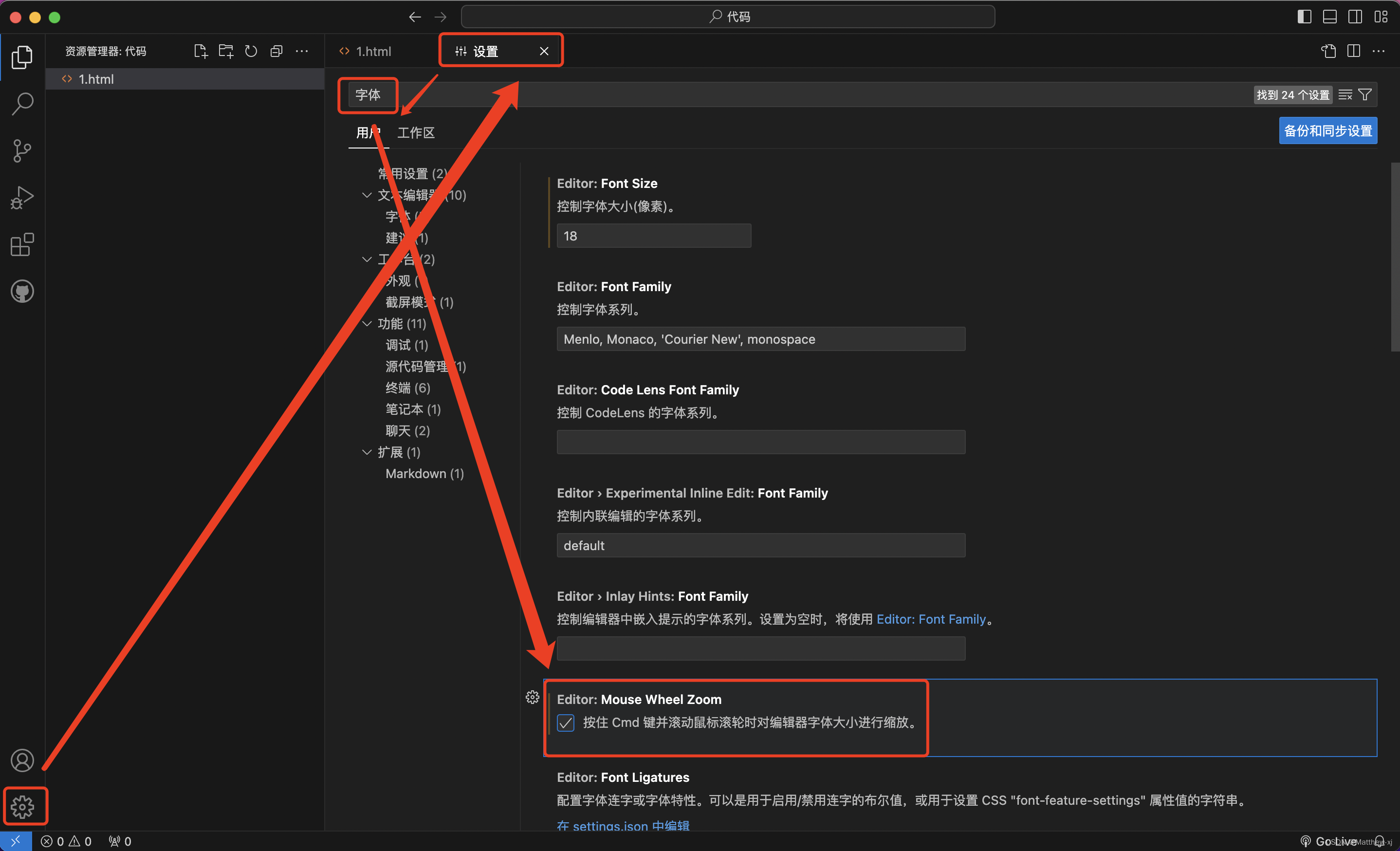
Task: Open Source Control view icon
Action: tap(22, 150)
